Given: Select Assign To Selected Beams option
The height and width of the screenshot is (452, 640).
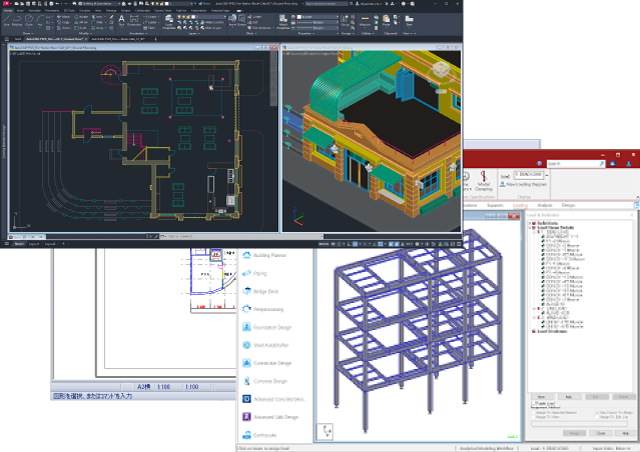Looking at the screenshot, I should [x=531, y=412].
